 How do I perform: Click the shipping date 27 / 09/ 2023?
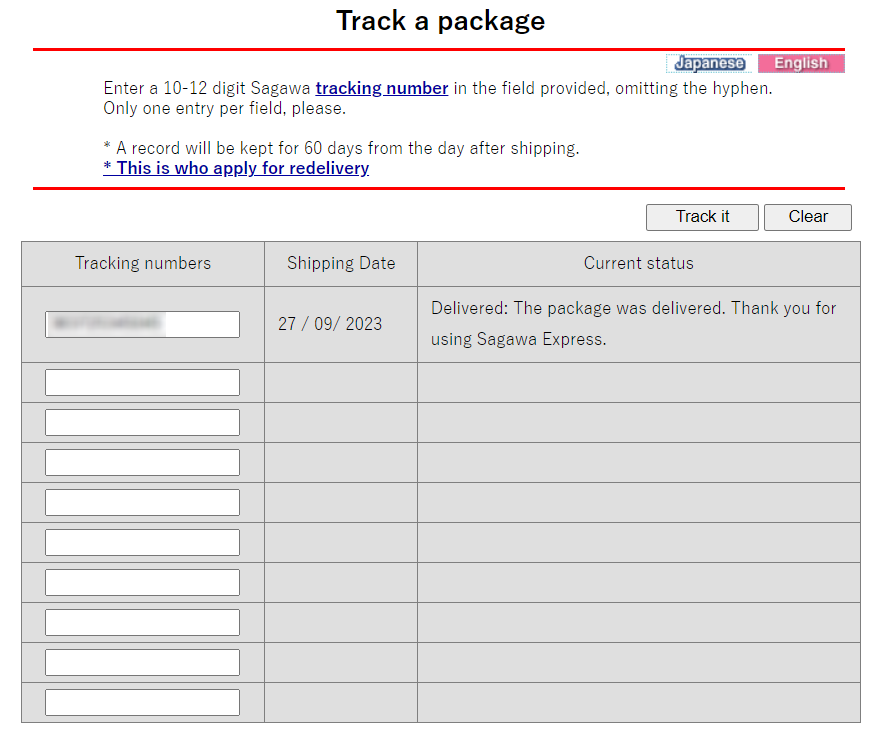tap(330, 324)
